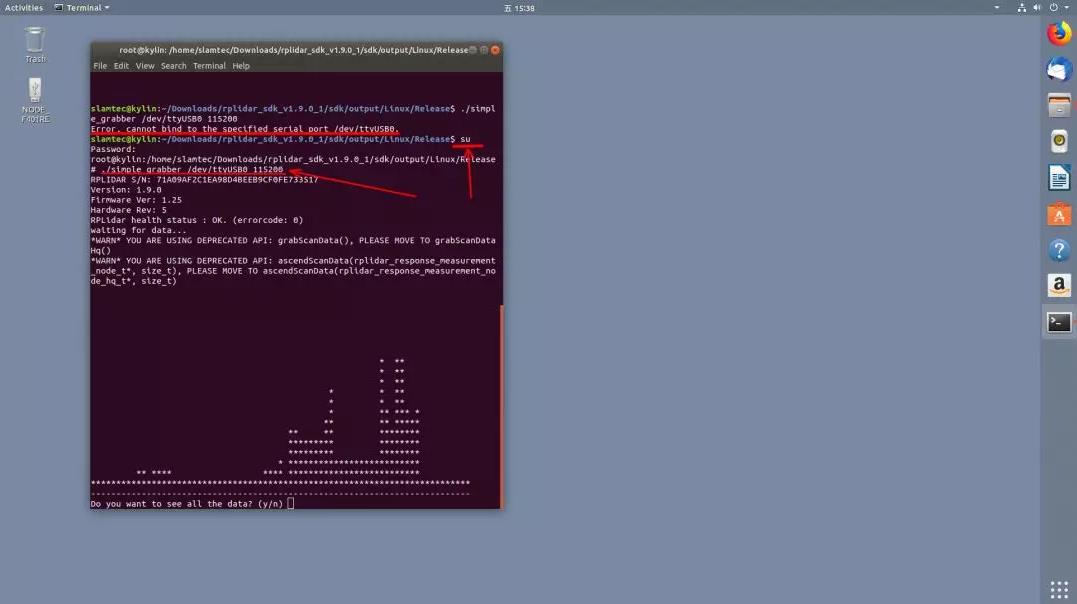1077x604 pixels.
Task: Show applications grid button
Action: [1058, 589]
